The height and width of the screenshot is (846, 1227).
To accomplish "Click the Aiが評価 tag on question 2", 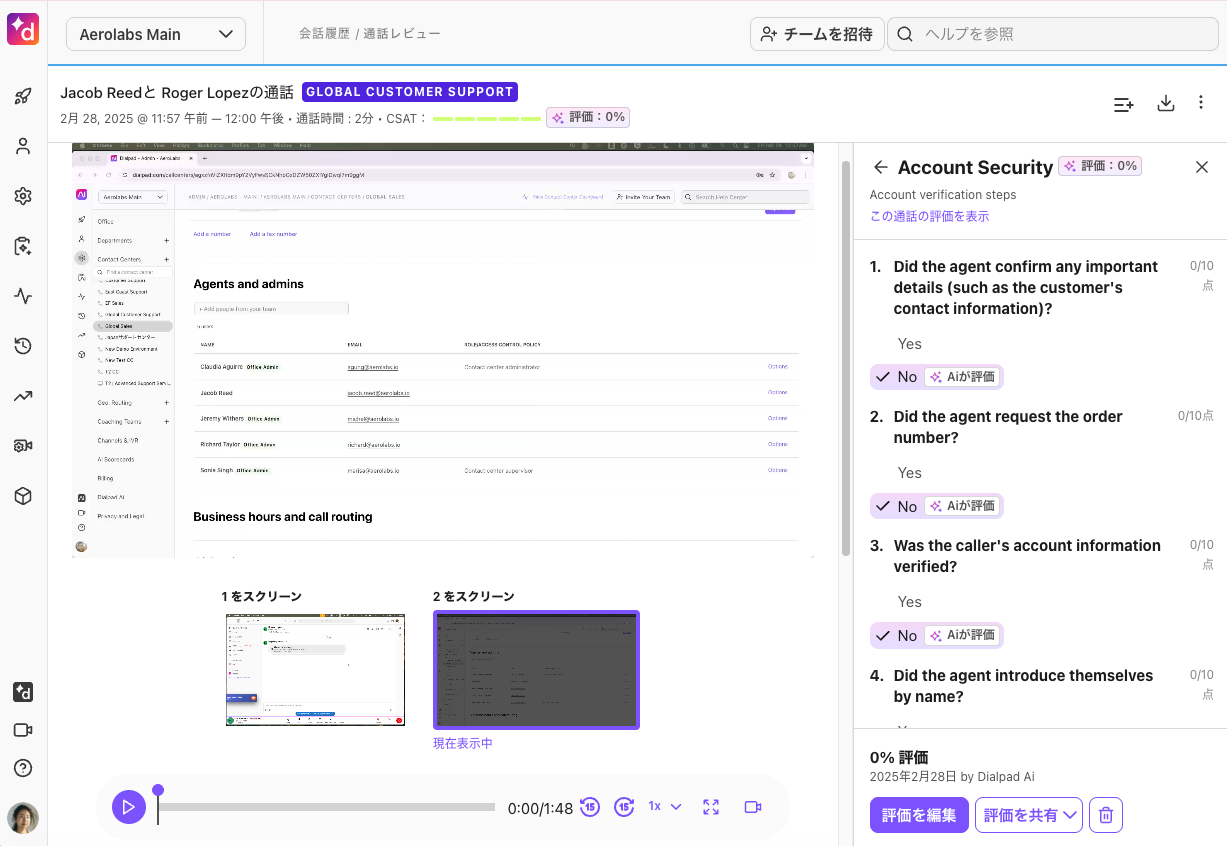I will (x=962, y=506).
